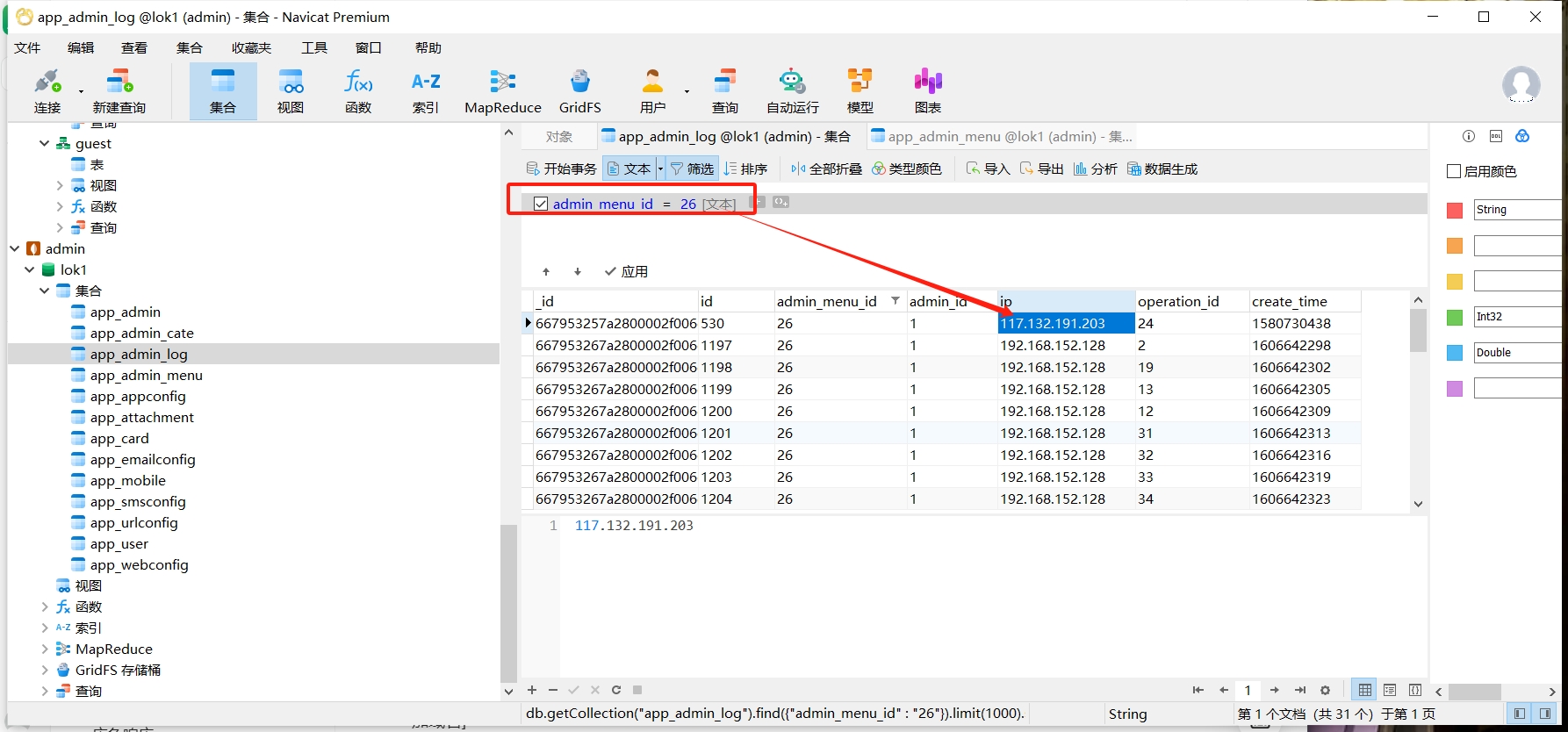The width and height of the screenshot is (1568, 732).
Task: Switch to the app_admin_menu tab
Action: pos(1001,136)
